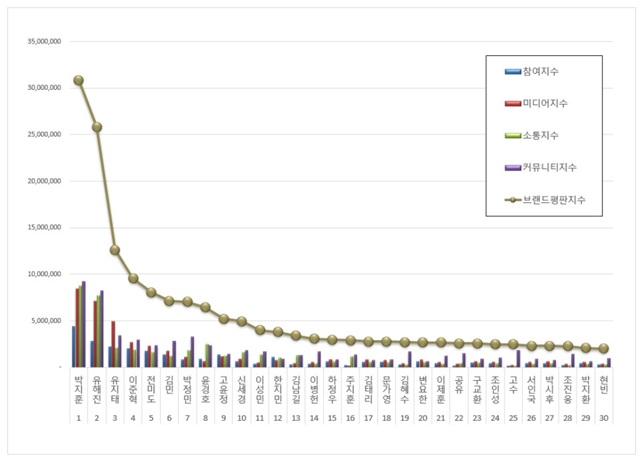The width and height of the screenshot is (644, 462).
Task: Click the red 미디어지수 legend marker
Action: tap(511, 103)
